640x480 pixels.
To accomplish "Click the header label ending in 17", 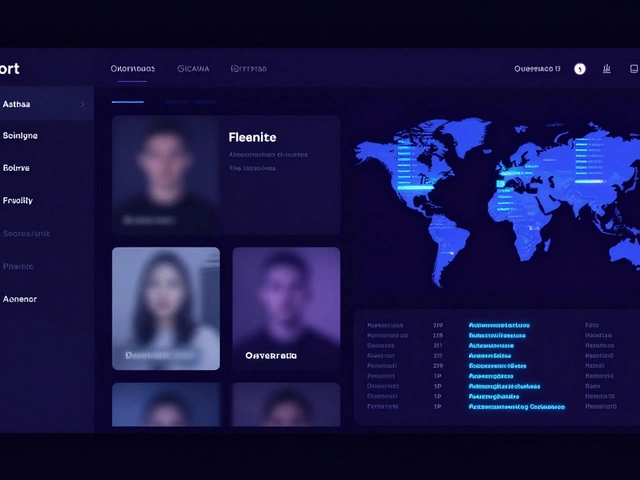I will pyautogui.click(x=537, y=69).
